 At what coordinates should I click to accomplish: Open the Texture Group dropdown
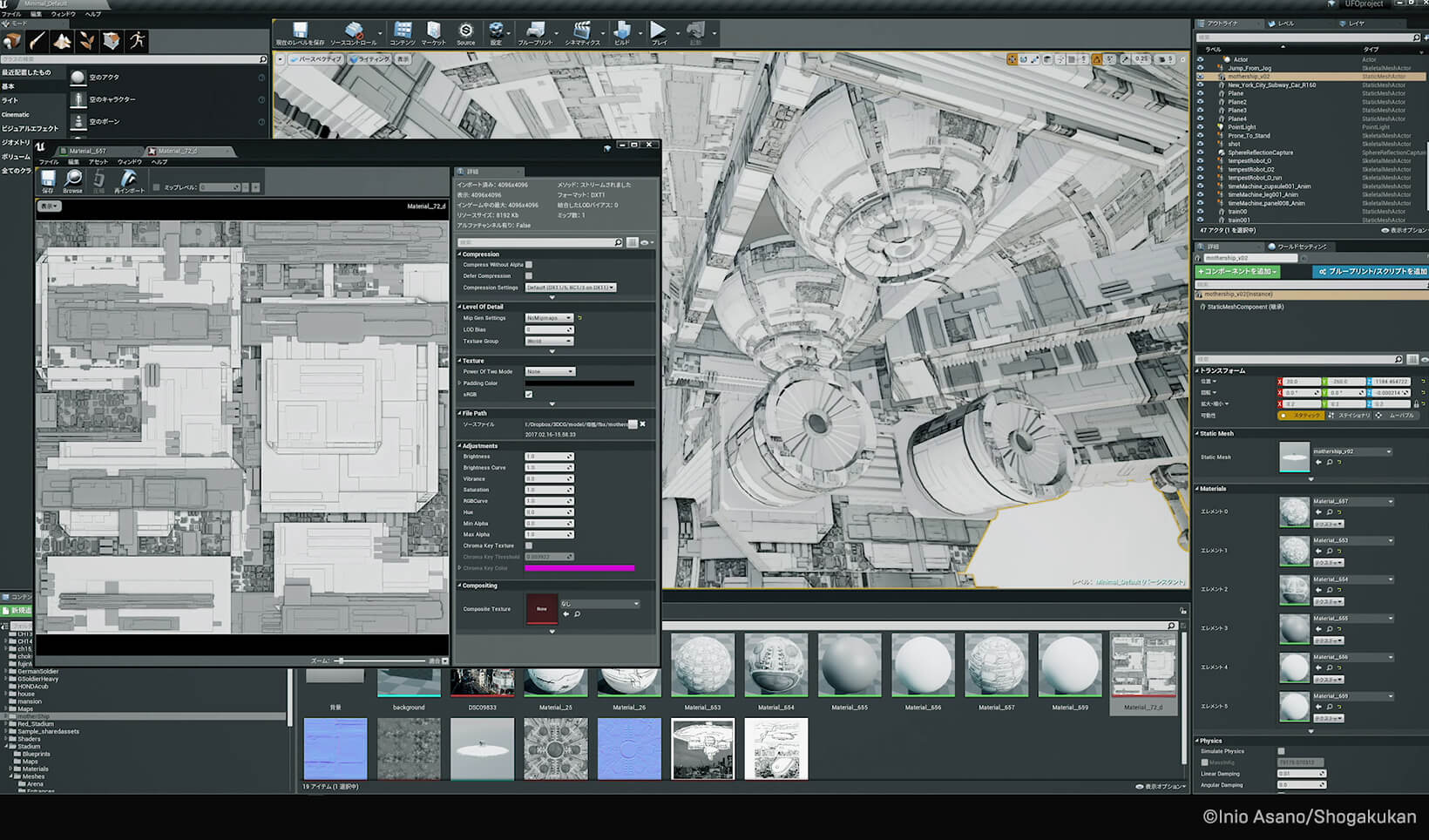549,341
